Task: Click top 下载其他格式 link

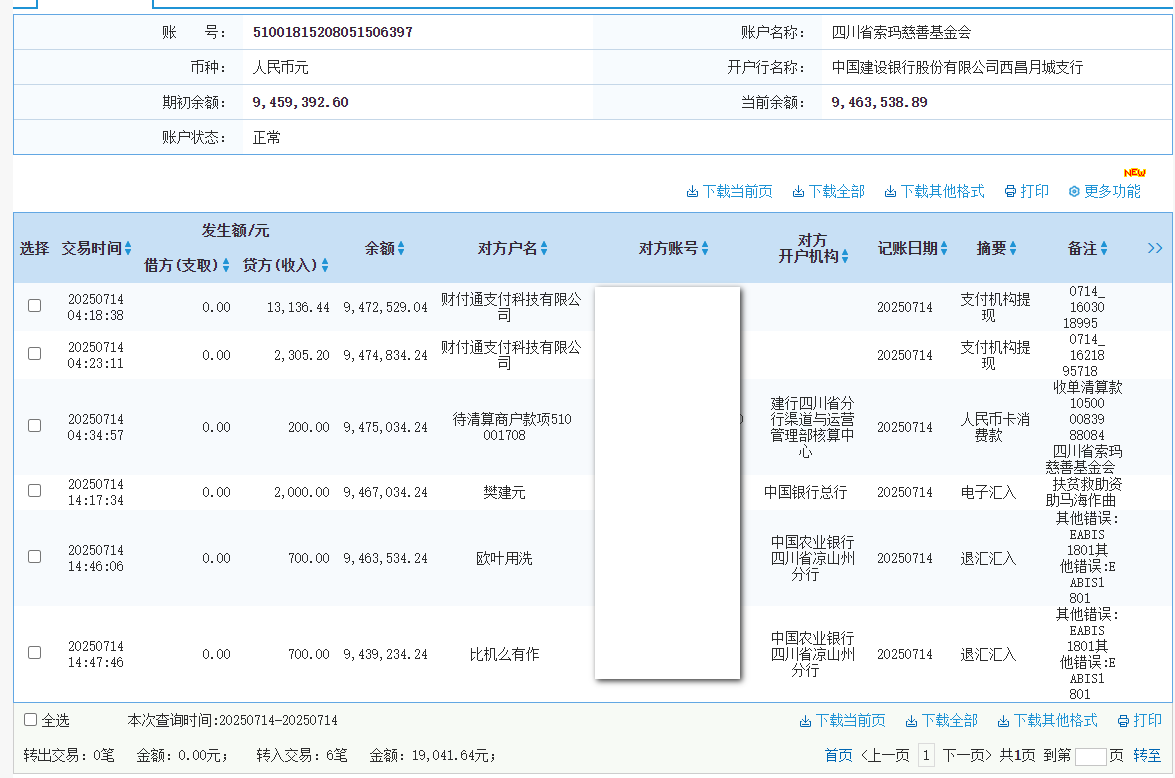Action: click(x=934, y=192)
